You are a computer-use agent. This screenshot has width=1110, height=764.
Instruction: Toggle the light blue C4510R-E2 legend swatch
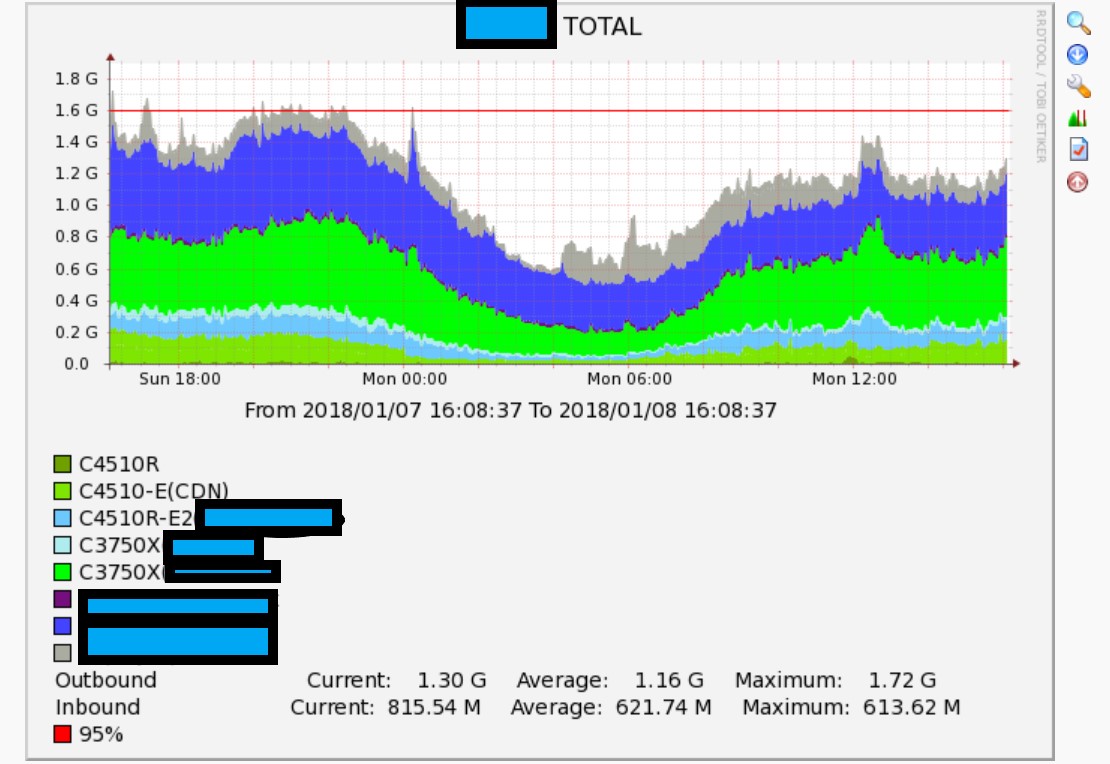(62, 519)
